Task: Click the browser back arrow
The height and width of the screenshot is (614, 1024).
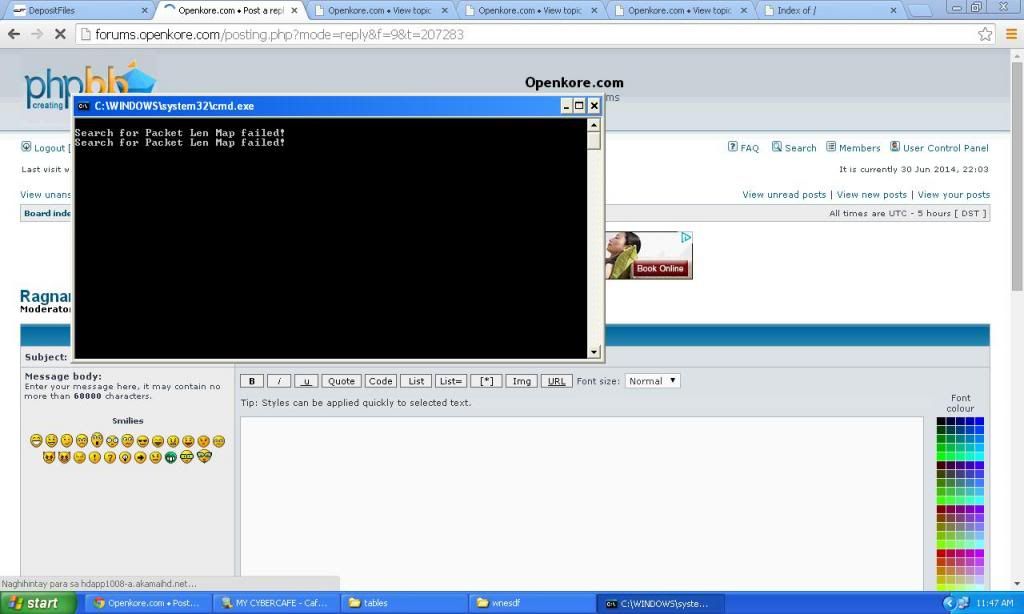Action: pos(14,34)
